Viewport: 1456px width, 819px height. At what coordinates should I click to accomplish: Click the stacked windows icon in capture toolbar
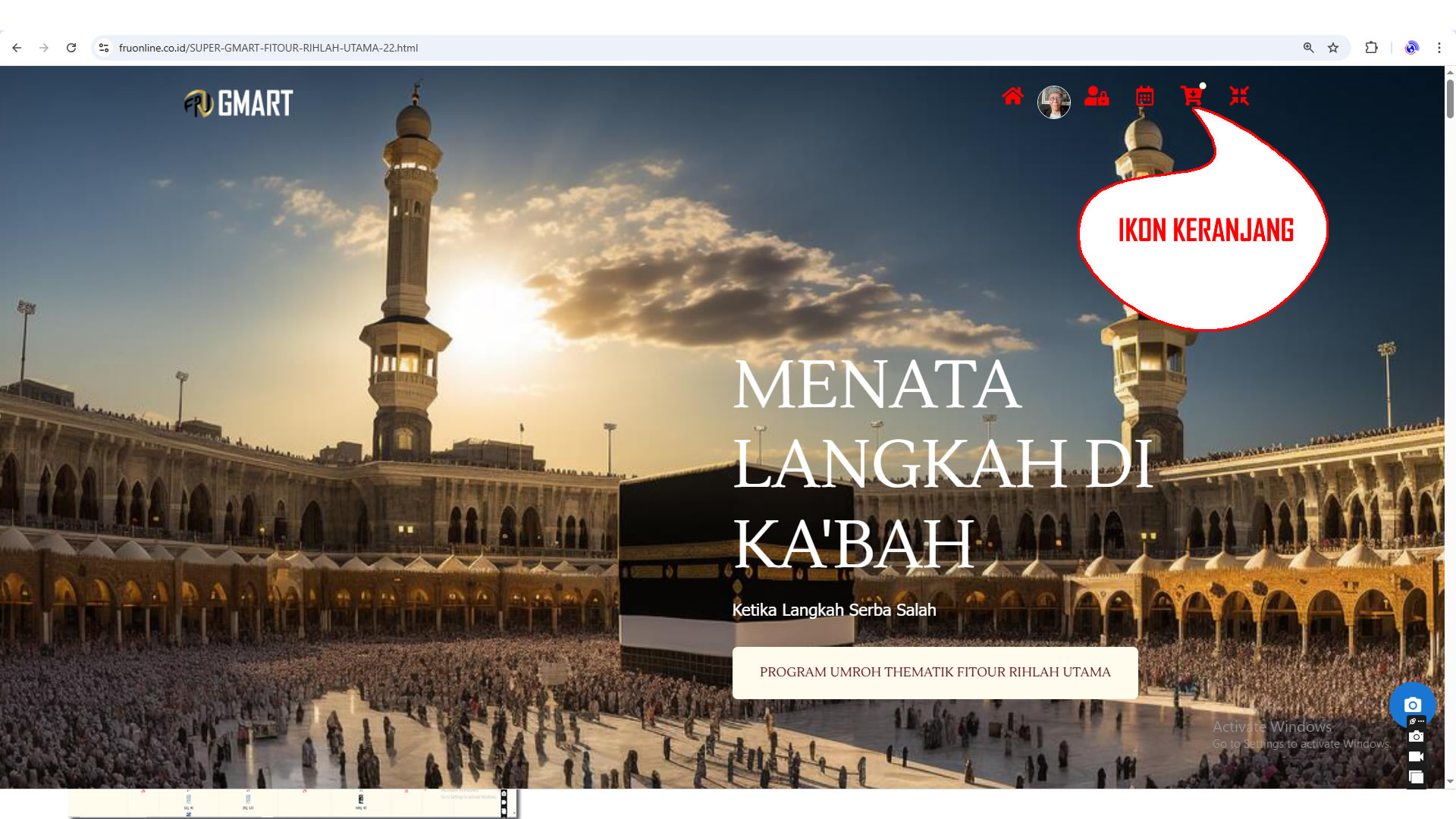[1416, 777]
